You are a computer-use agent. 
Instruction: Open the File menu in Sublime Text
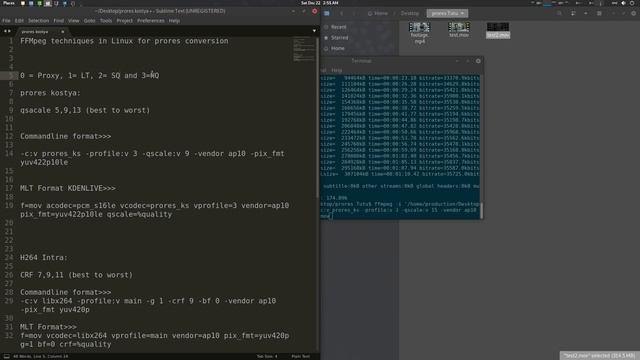[x=6, y=20]
